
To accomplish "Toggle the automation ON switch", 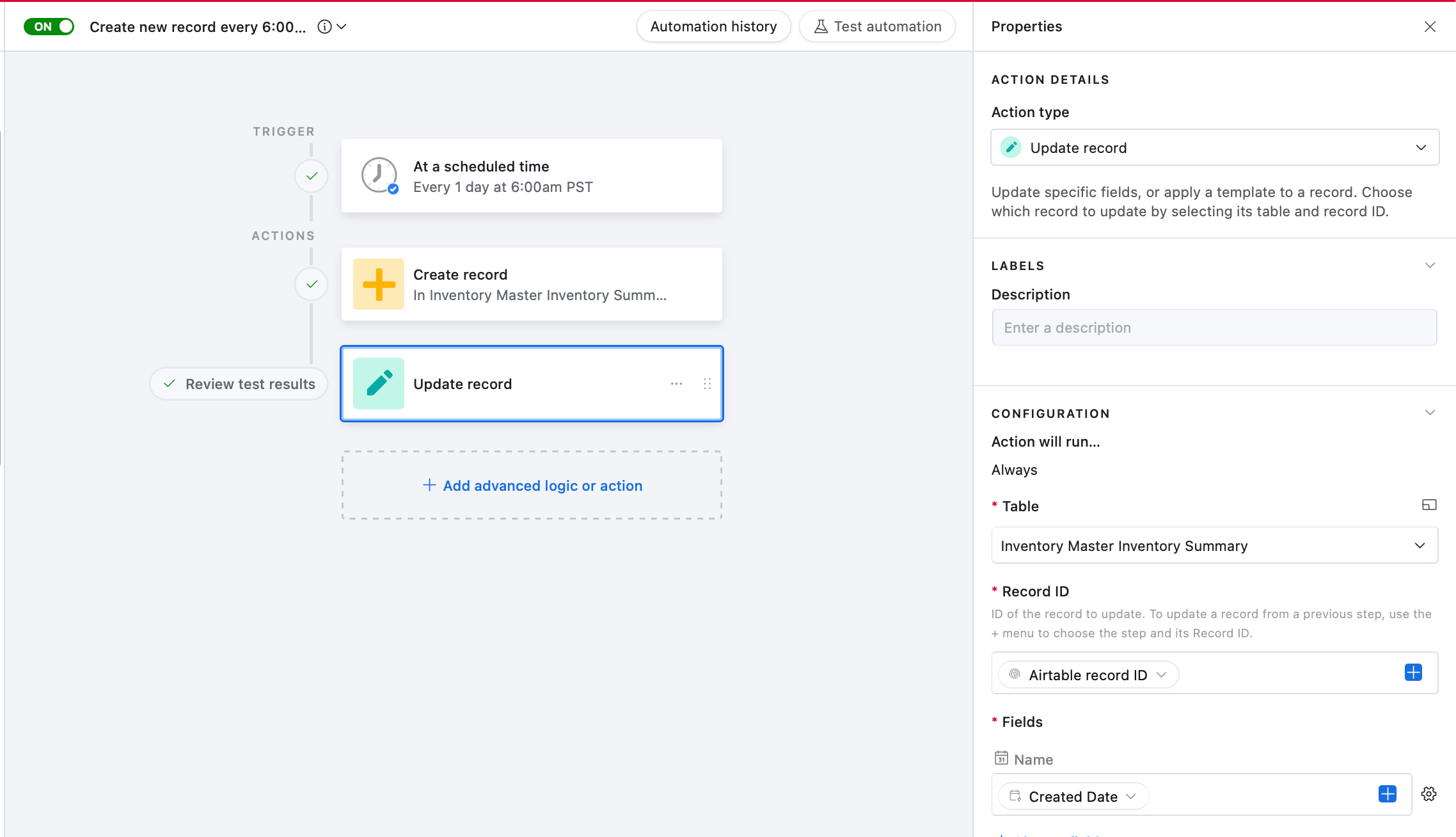I will click(49, 26).
